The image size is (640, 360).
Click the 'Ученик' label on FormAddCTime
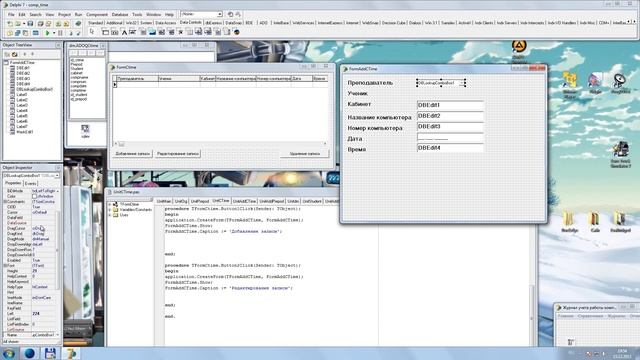pyautogui.click(x=358, y=93)
